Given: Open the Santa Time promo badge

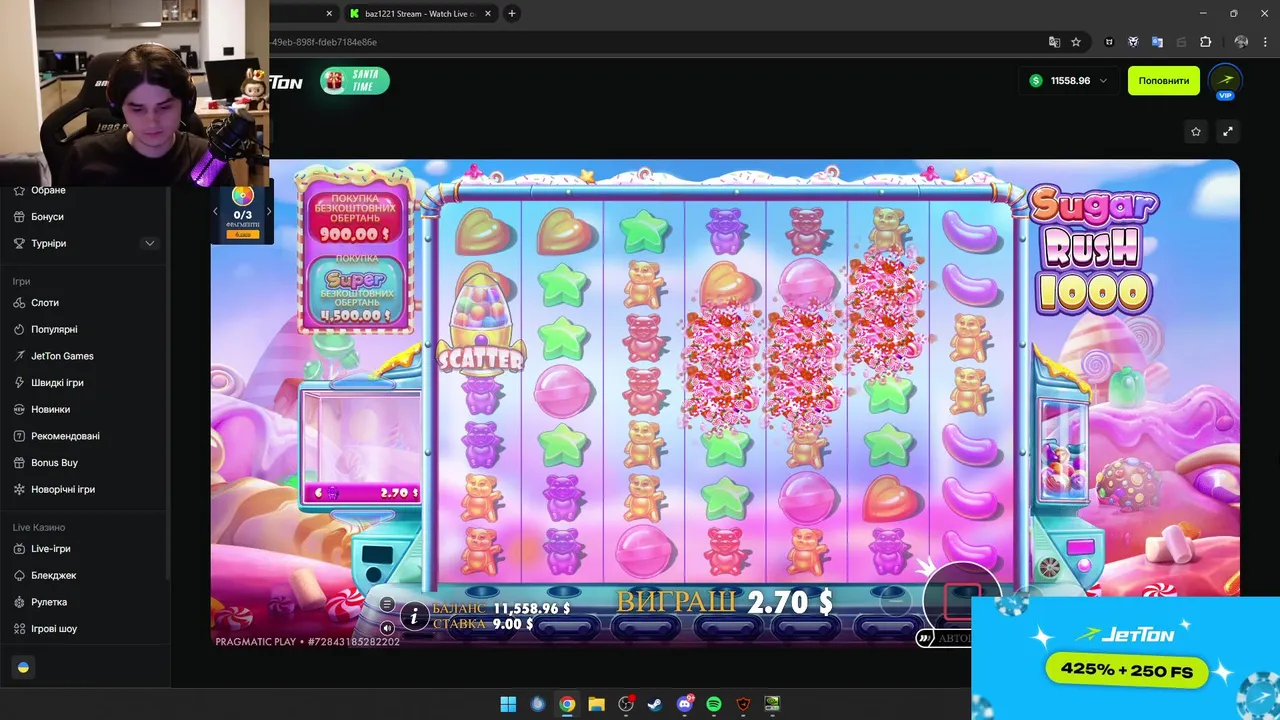Looking at the screenshot, I should coord(355,81).
